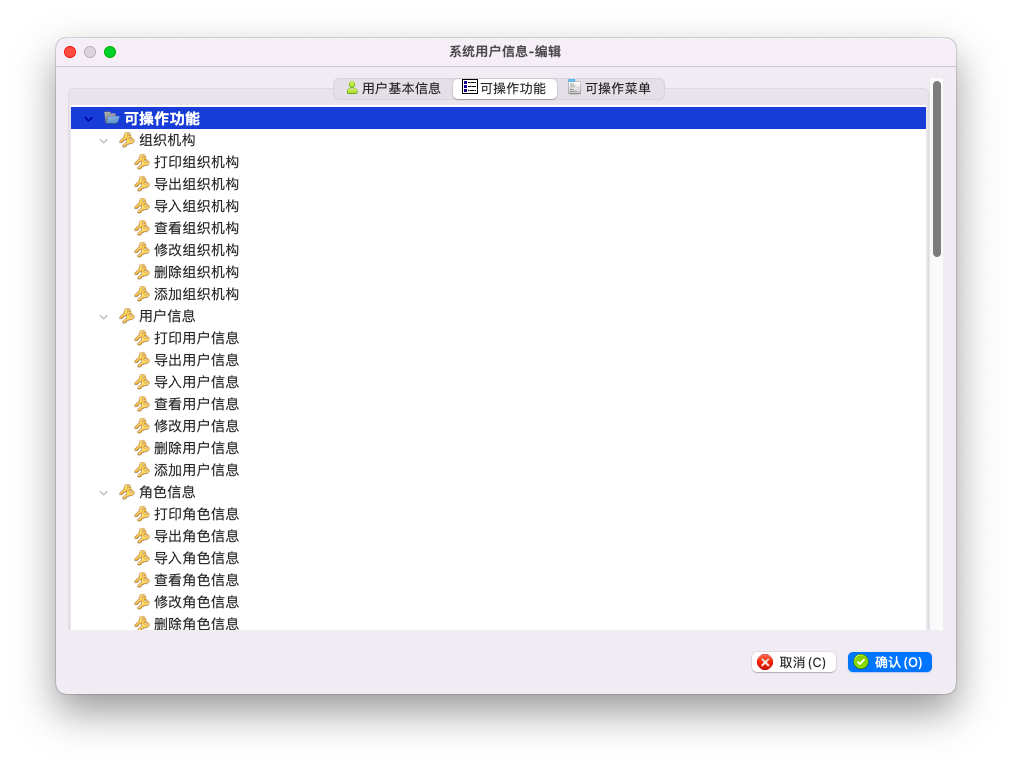This screenshot has width=1012, height=768.
Task: Click the key icon beside 组织机构
Action: click(x=126, y=140)
